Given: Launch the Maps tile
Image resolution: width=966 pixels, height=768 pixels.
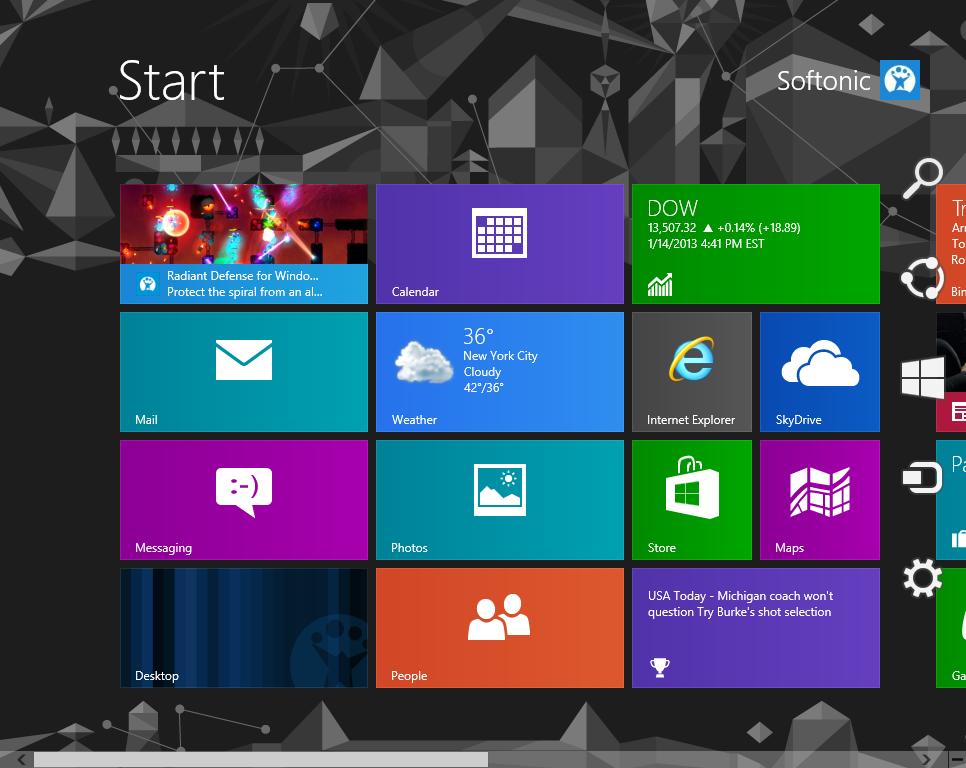Looking at the screenshot, I should tap(819, 499).
